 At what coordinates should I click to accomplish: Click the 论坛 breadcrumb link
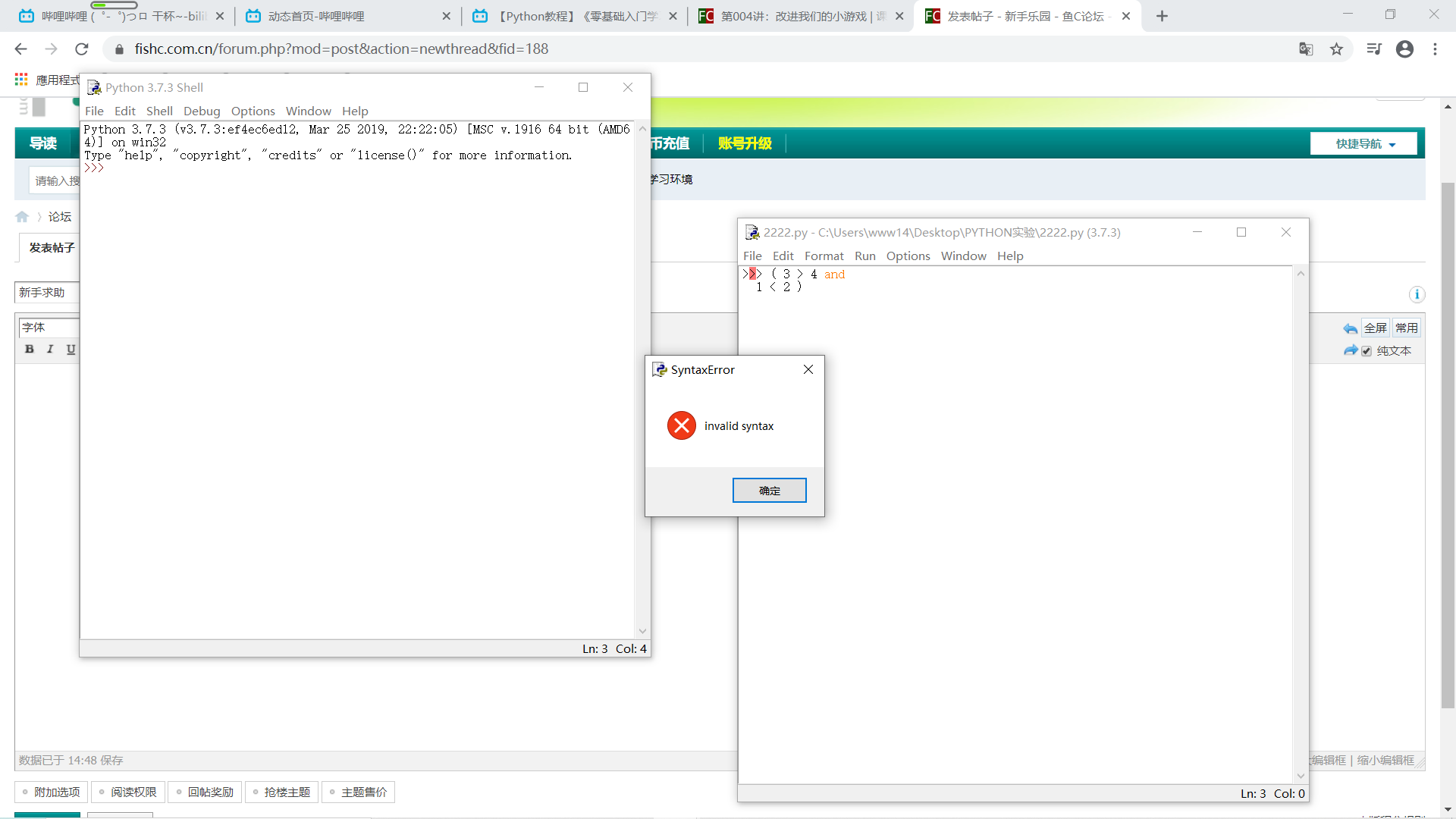click(60, 217)
